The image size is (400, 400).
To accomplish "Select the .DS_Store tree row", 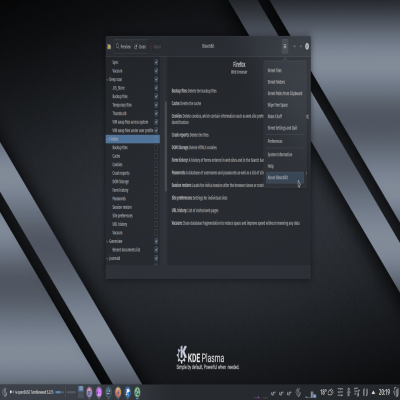I will [133, 88].
